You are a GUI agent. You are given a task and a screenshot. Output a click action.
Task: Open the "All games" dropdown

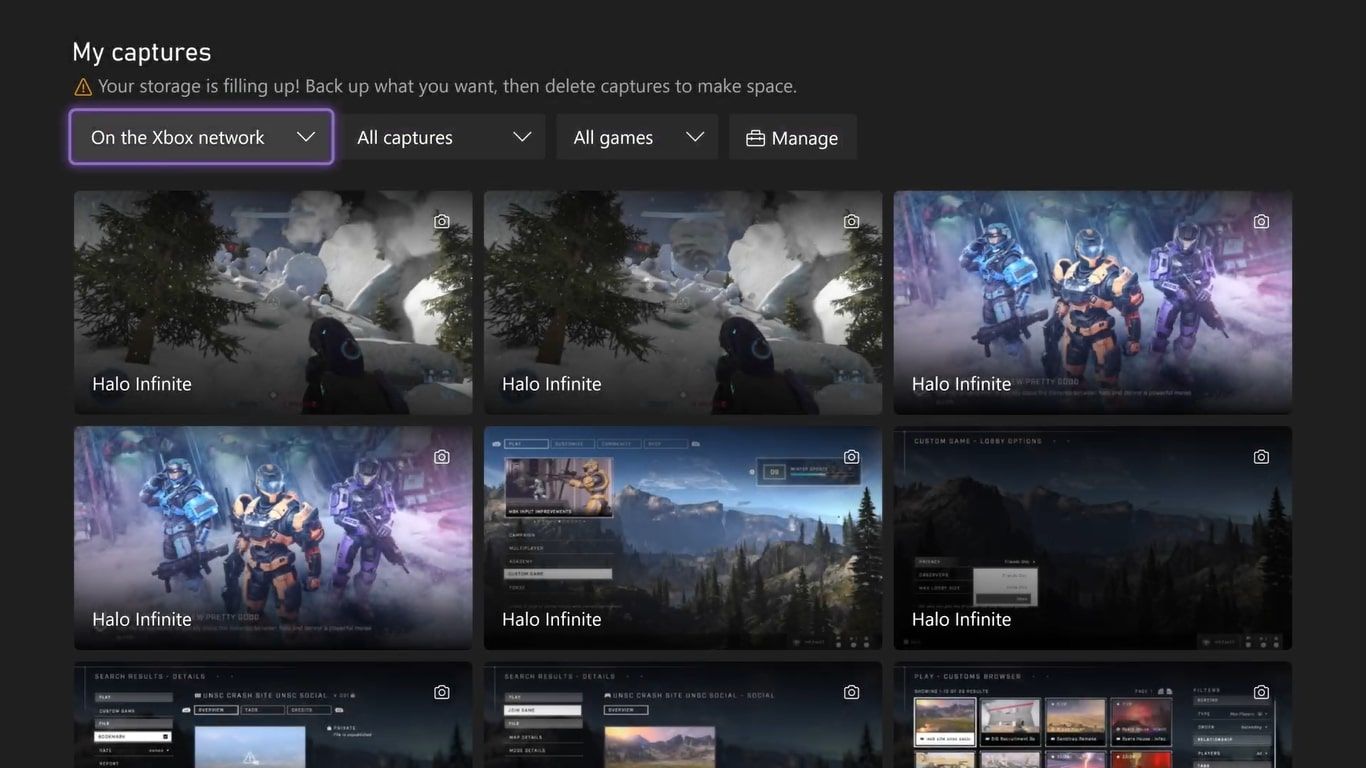(x=637, y=137)
